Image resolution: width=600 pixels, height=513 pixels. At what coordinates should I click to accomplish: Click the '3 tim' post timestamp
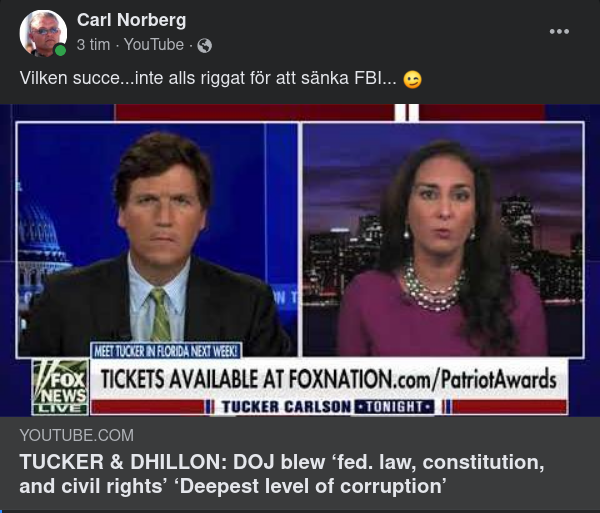click(x=93, y=45)
